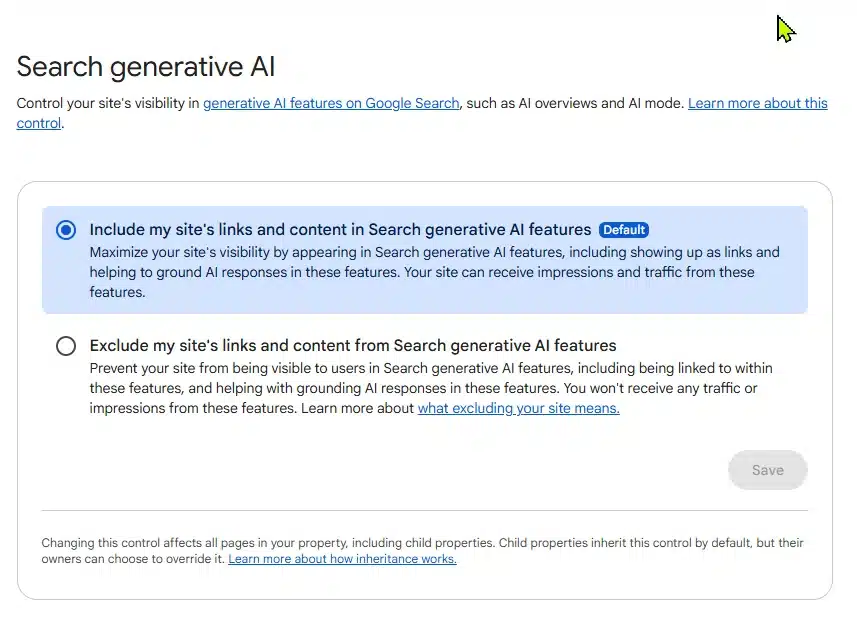Viewport: 857px width, 636px height.
Task: Click the Save button
Action: tap(767, 470)
